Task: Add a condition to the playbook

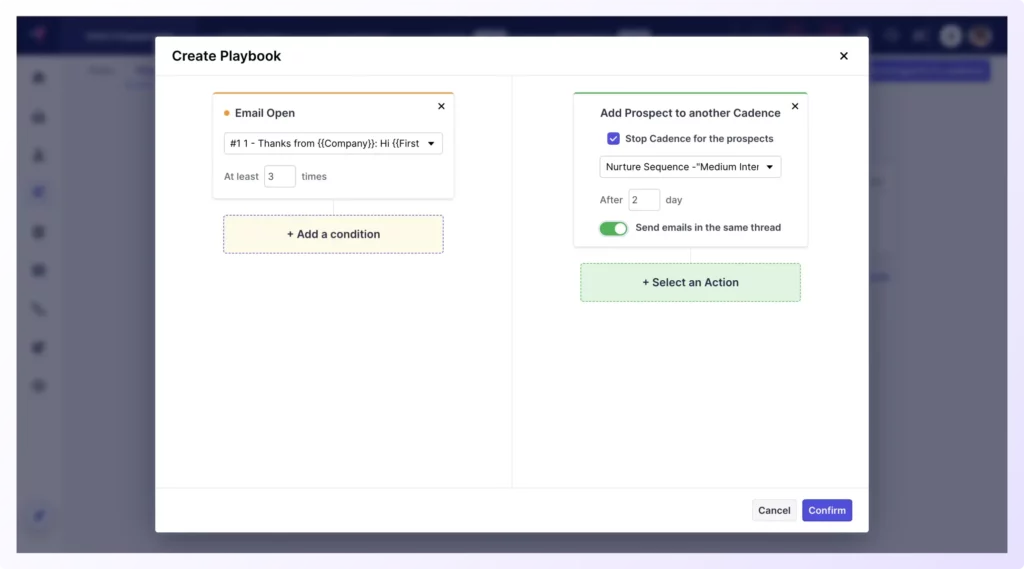Action: tap(333, 234)
